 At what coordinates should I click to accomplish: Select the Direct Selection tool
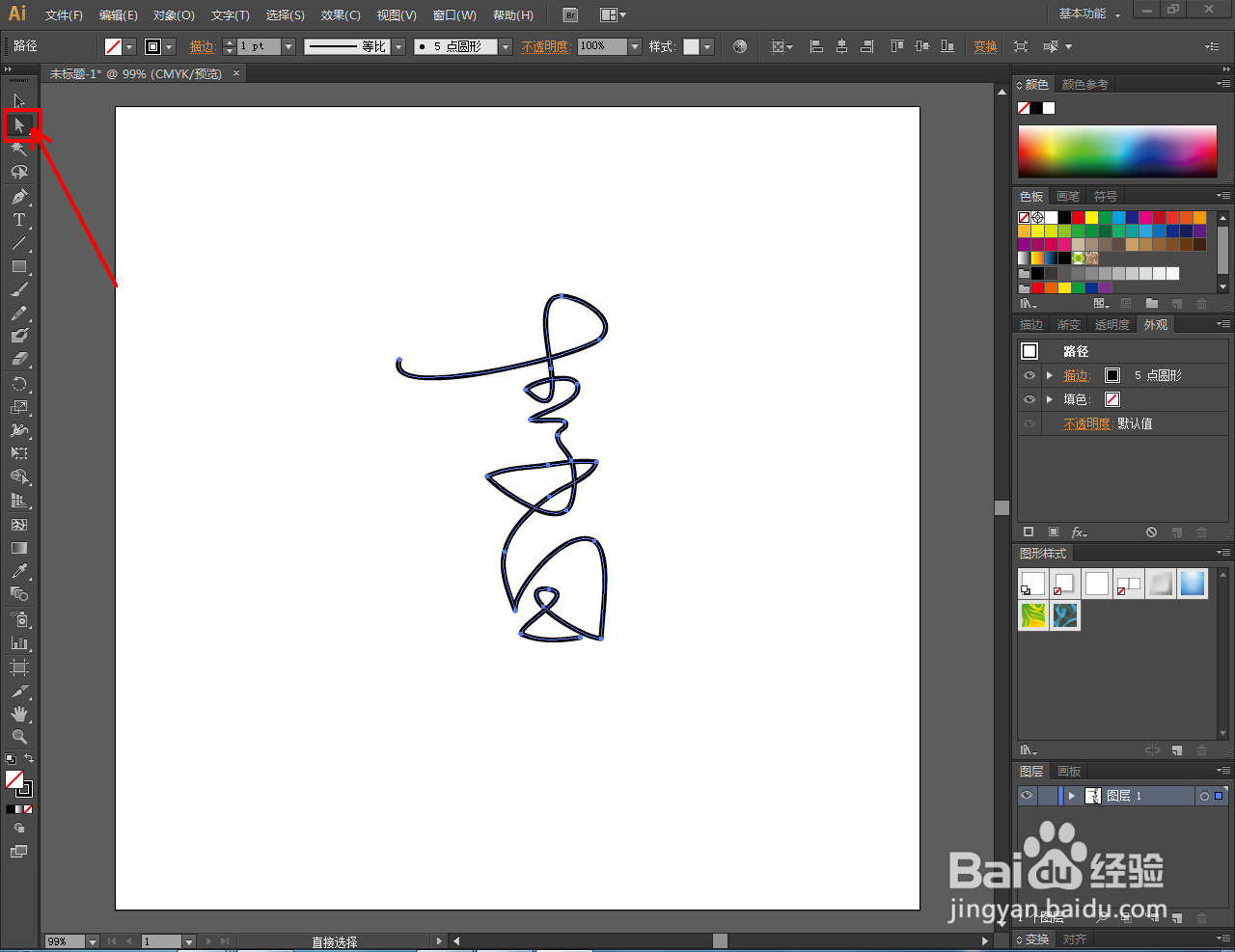coord(19,124)
